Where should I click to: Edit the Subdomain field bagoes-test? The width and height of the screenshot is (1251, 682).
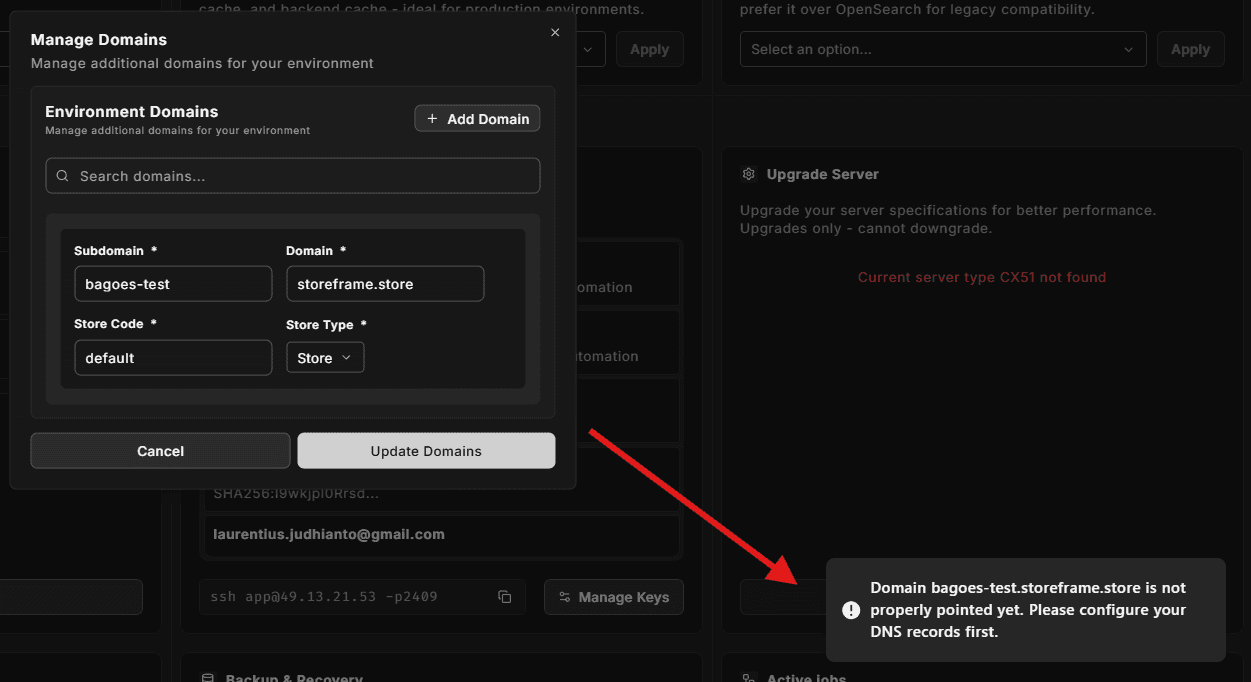[173, 284]
